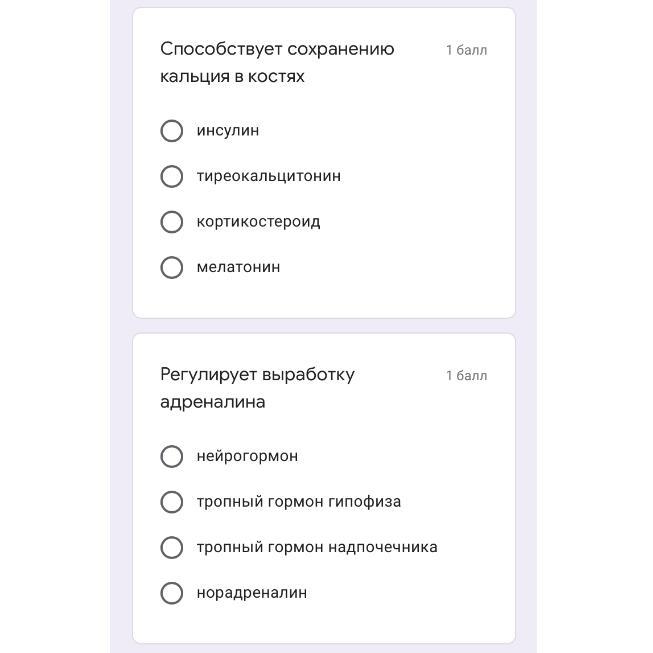Screen dimensions: 653x653
Task: Click the нейрогормон answer label text
Action: point(247,456)
